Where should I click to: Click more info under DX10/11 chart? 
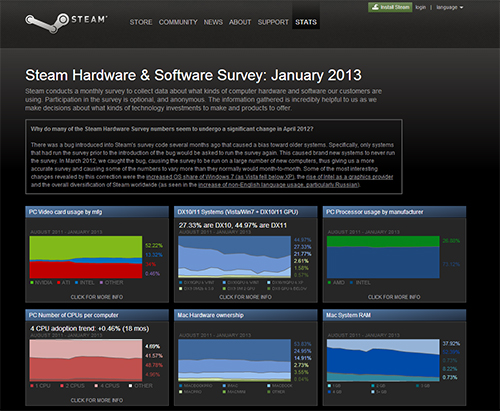245,297
